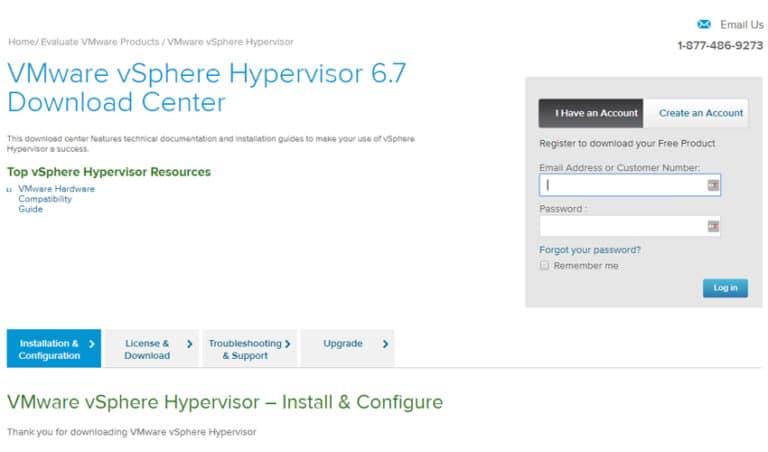Viewport: 768px width, 452px height.
Task: Click the Log in button
Action: click(x=725, y=288)
